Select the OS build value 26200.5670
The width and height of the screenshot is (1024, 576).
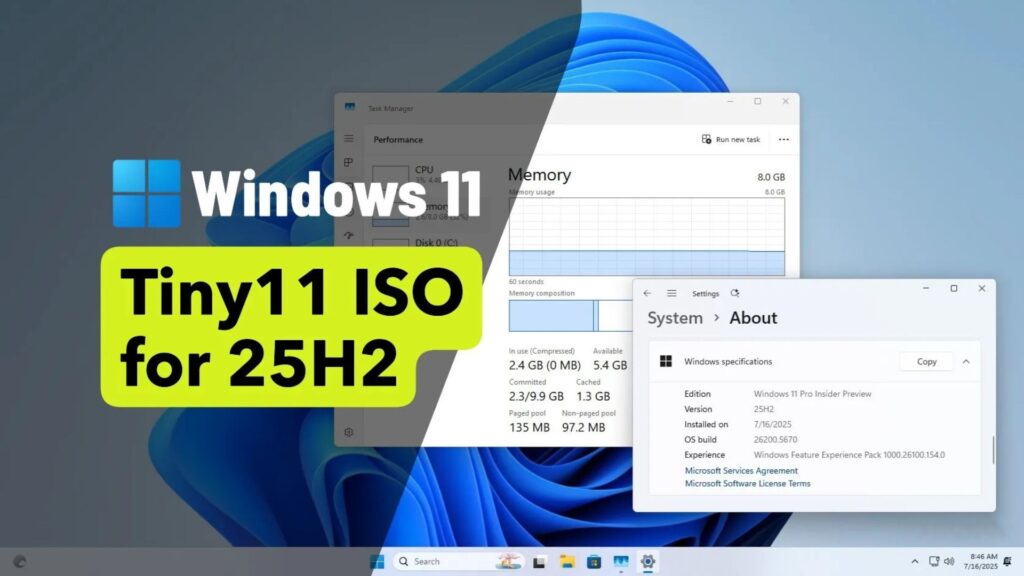pyautogui.click(x=775, y=440)
